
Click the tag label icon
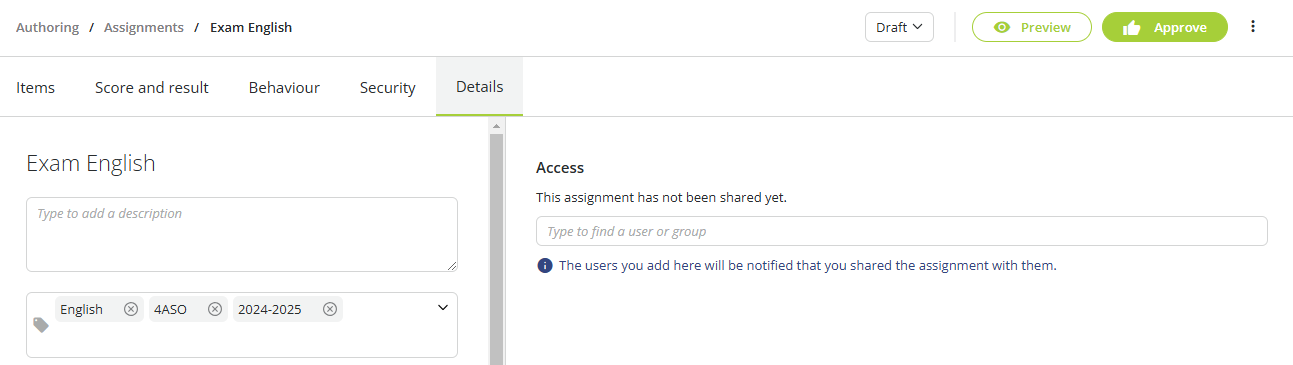(41, 325)
